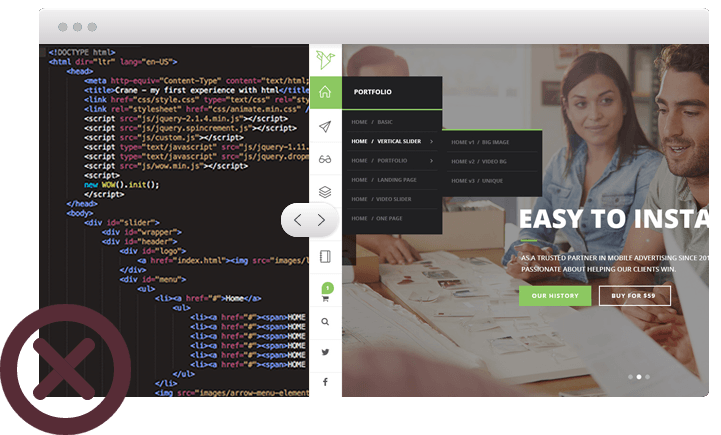Click the <div id="wrapper"> code line
Image resolution: width=721 pixels, height=435 pixels.
(142, 232)
